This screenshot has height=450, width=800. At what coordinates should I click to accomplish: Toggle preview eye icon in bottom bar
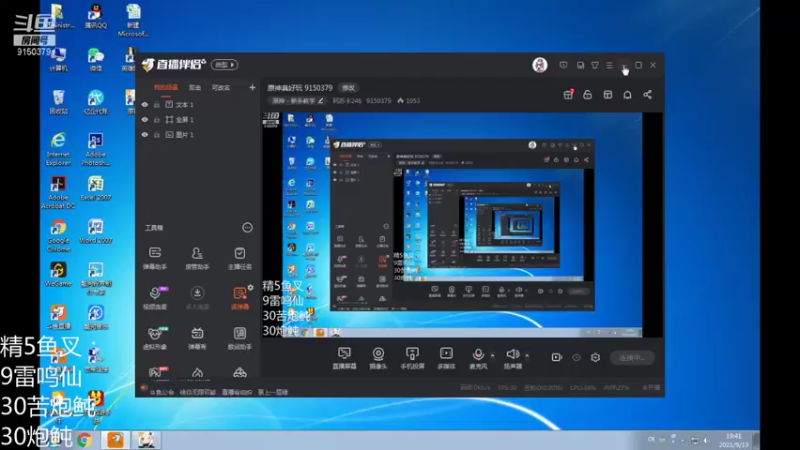tap(576, 358)
